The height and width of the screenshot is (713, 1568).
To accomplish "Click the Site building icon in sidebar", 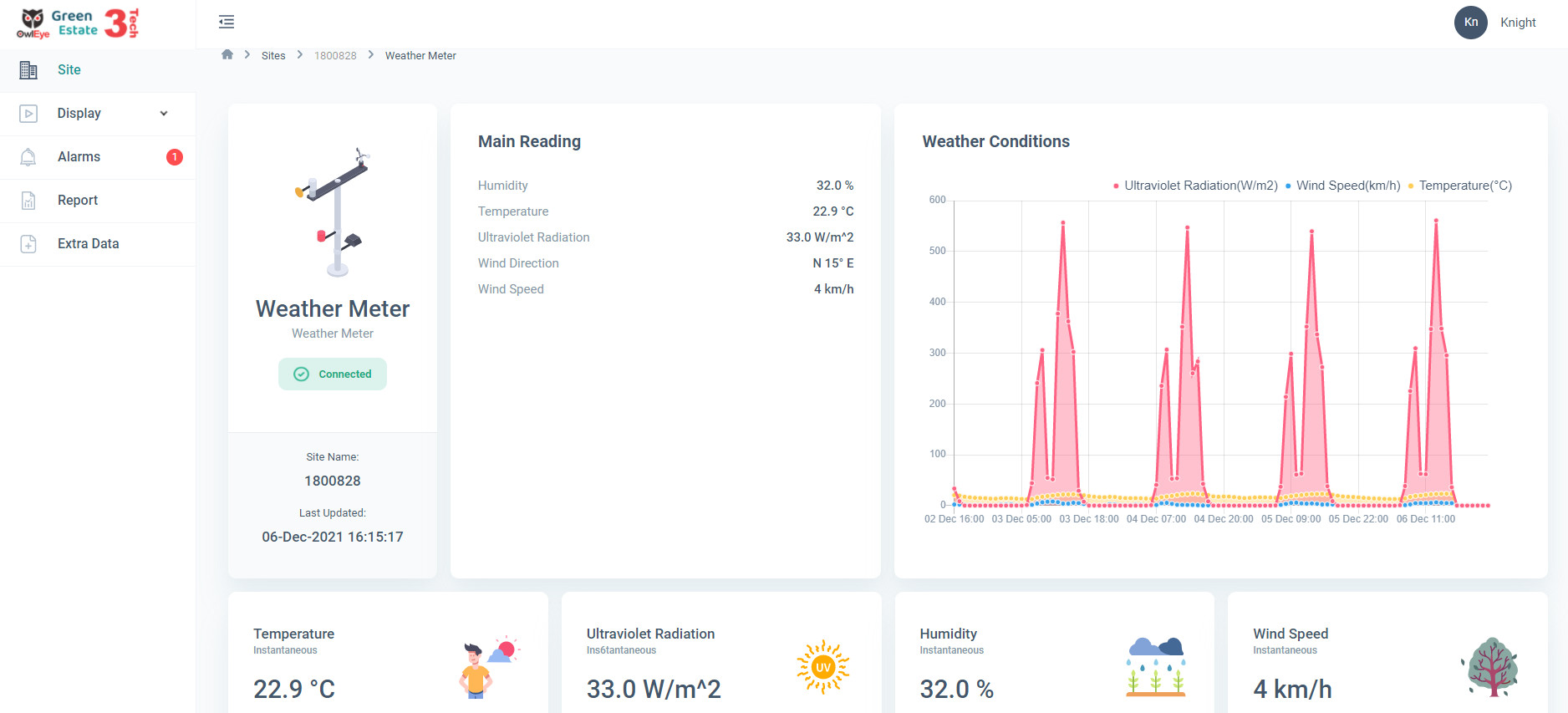I will (28, 70).
